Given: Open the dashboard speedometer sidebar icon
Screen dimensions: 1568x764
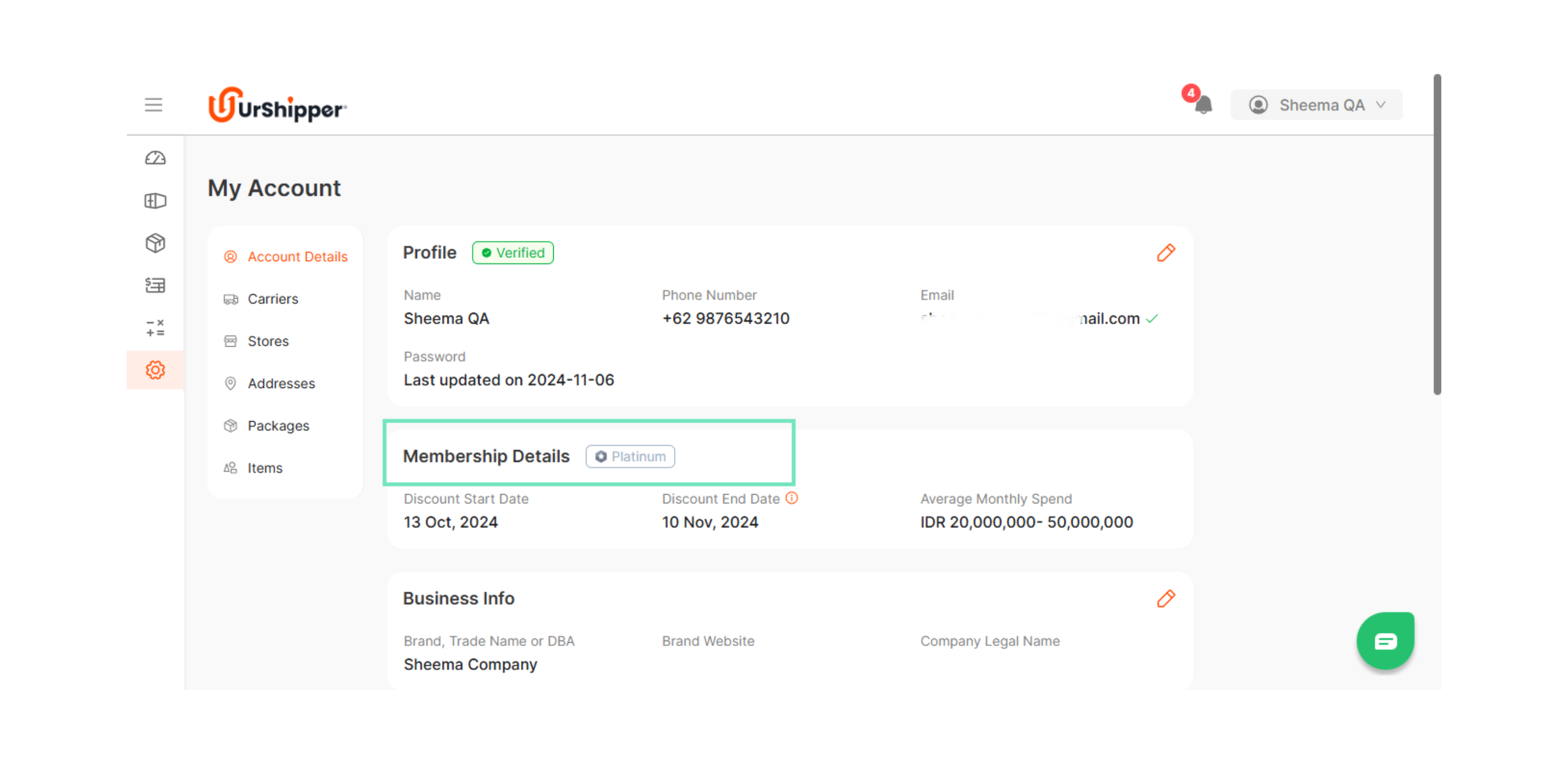Looking at the screenshot, I should tap(155, 158).
